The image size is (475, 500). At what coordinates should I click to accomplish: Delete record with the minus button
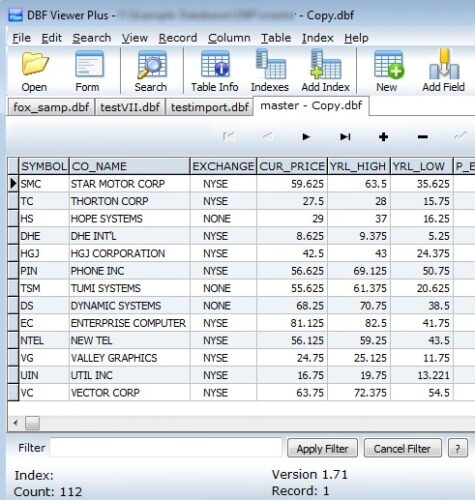423,137
